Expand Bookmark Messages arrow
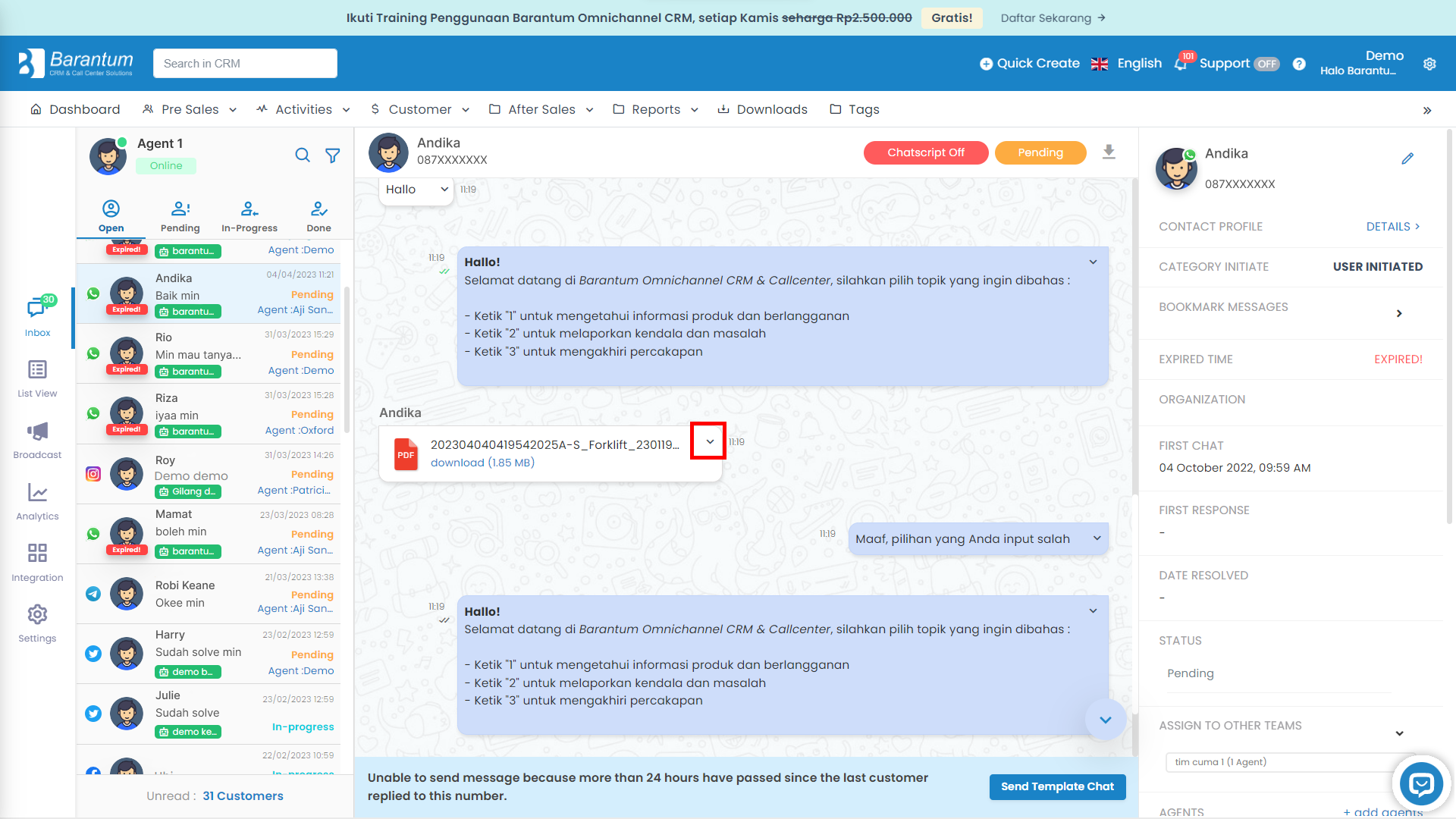1456x819 pixels. [x=1399, y=313]
